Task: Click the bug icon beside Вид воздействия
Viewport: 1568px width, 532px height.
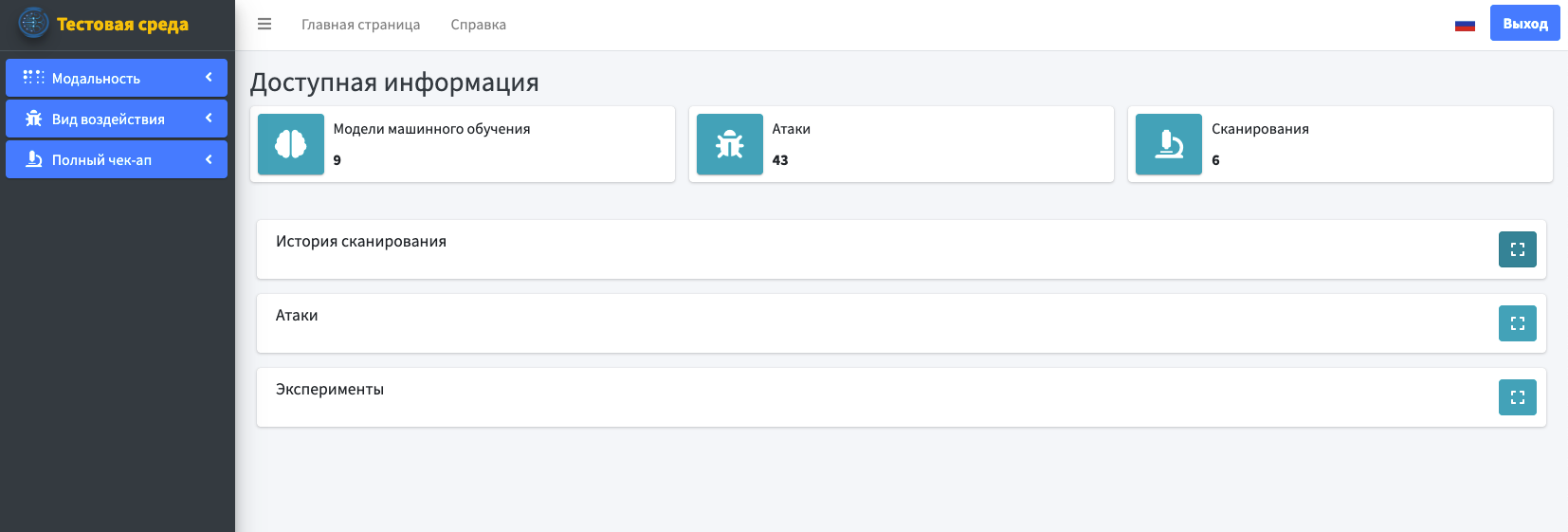Action: (34, 119)
